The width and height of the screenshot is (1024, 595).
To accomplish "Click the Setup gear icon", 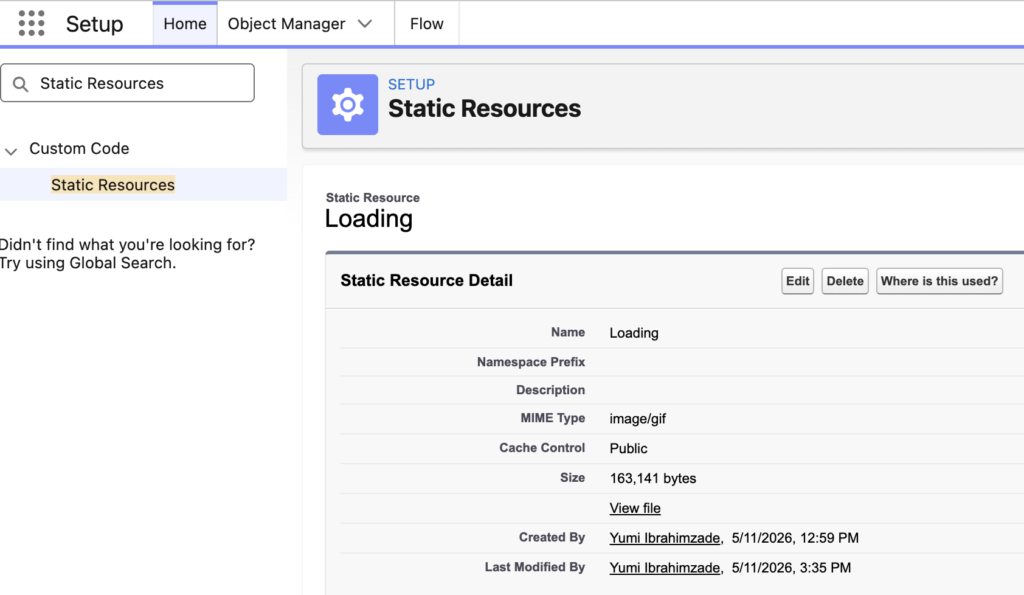I will coord(347,105).
